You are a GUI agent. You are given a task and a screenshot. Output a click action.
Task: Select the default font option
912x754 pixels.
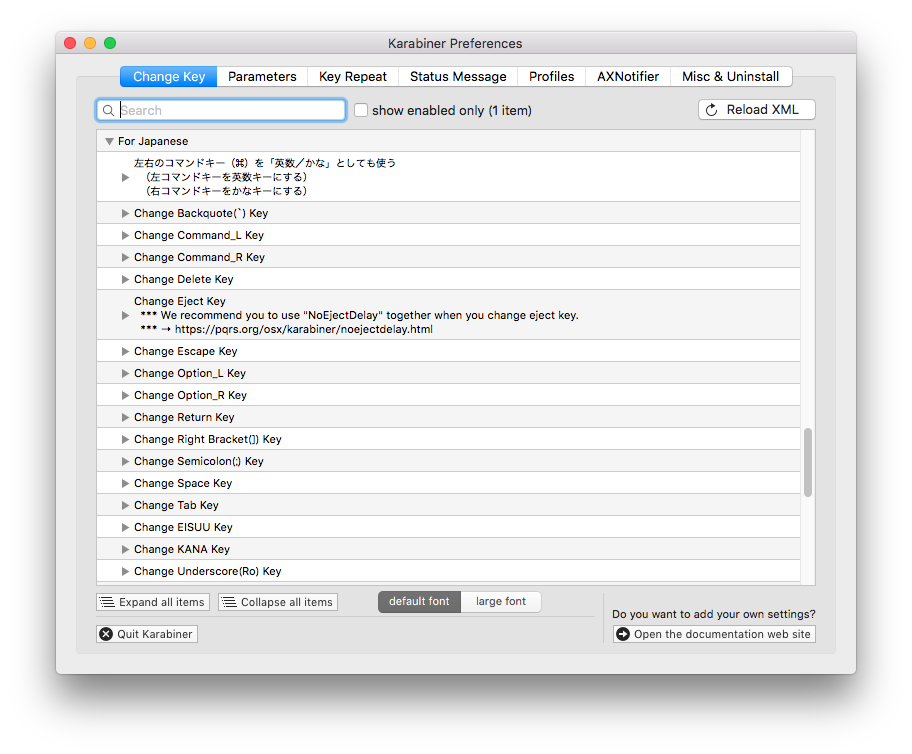pos(419,601)
